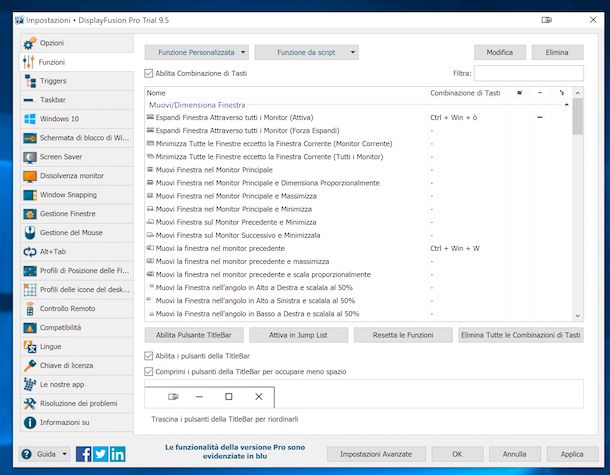Select 'Muovi la finestra nel monitor precedente' row
Image resolution: width=610 pixels, height=475 pixels.
coord(358,248)
